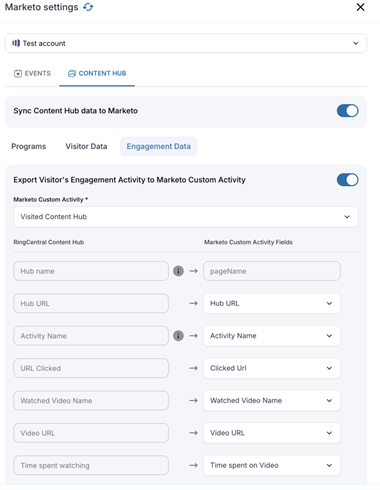
Task: Open the Time spent on Video dropdown
Action: (272, 465)
